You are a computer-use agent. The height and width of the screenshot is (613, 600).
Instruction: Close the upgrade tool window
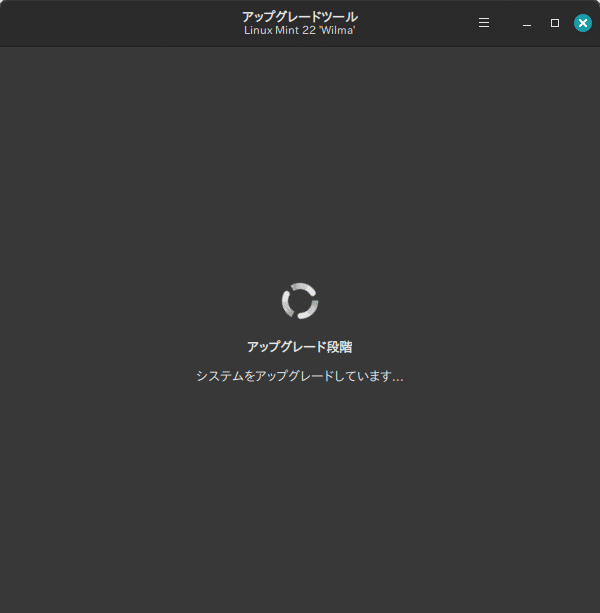[x=582, y=23]
